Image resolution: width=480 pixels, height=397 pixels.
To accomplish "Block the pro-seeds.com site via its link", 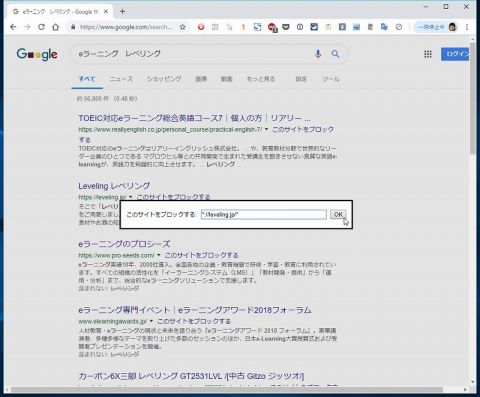I will click(201, 255).
